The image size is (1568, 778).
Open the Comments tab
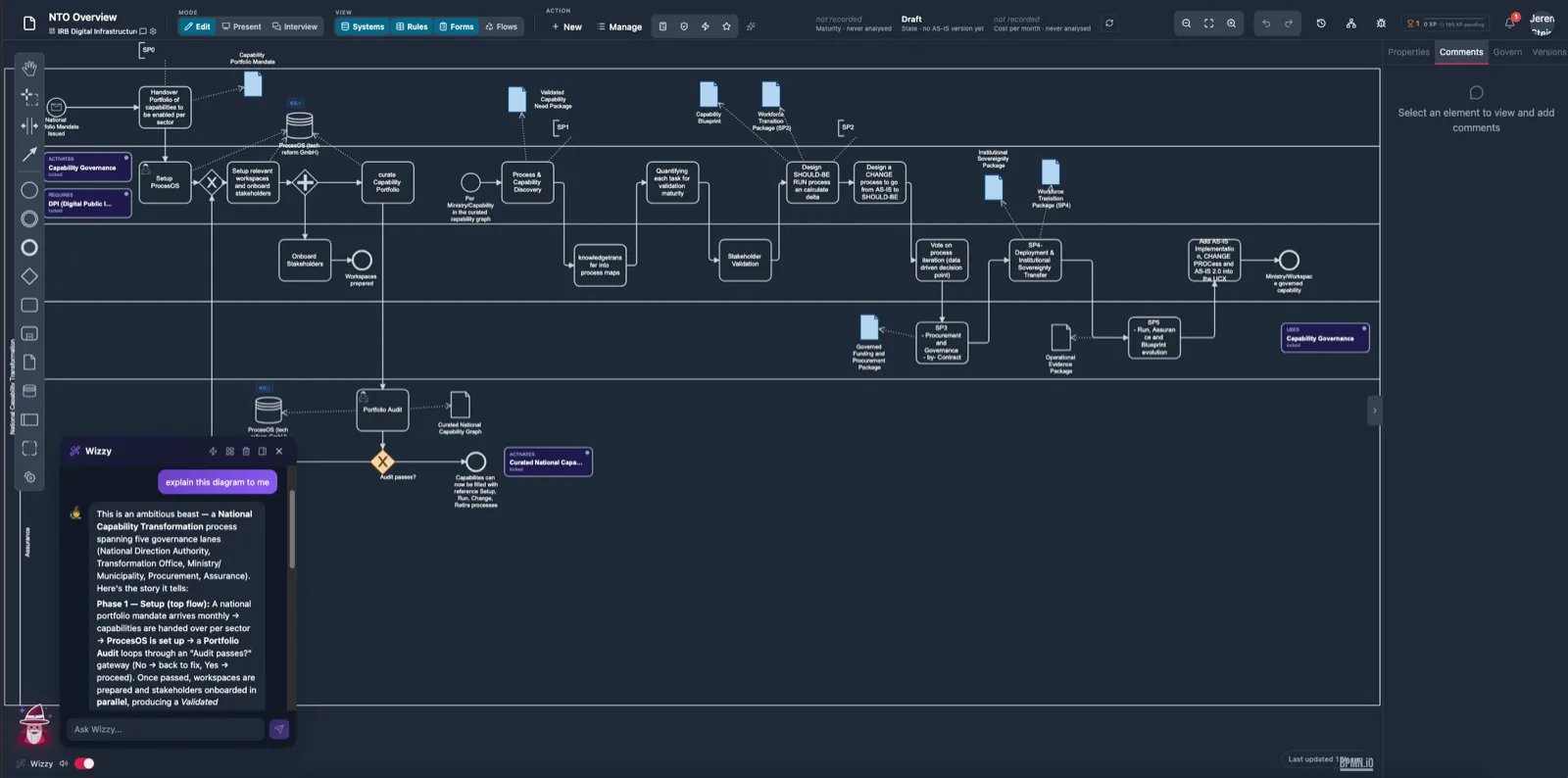(1461, 52)
